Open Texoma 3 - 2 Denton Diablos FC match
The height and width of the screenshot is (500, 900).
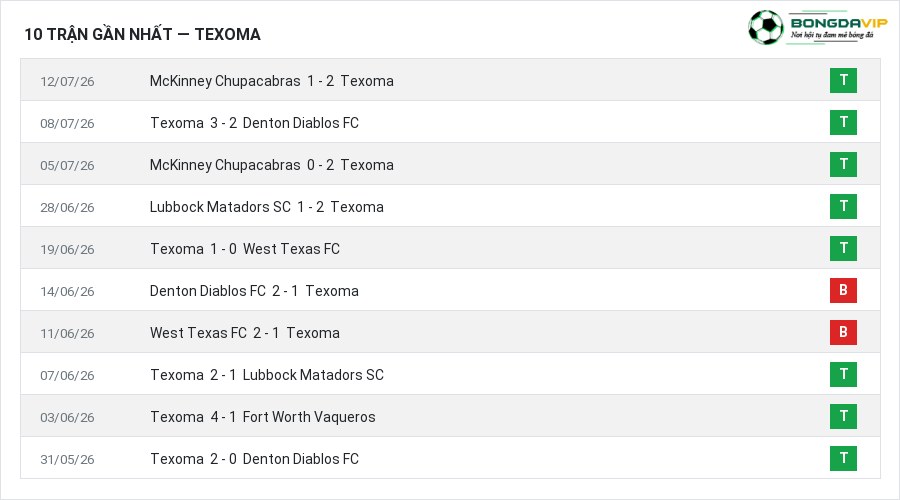pyautogui.click(x=254, y=123)
